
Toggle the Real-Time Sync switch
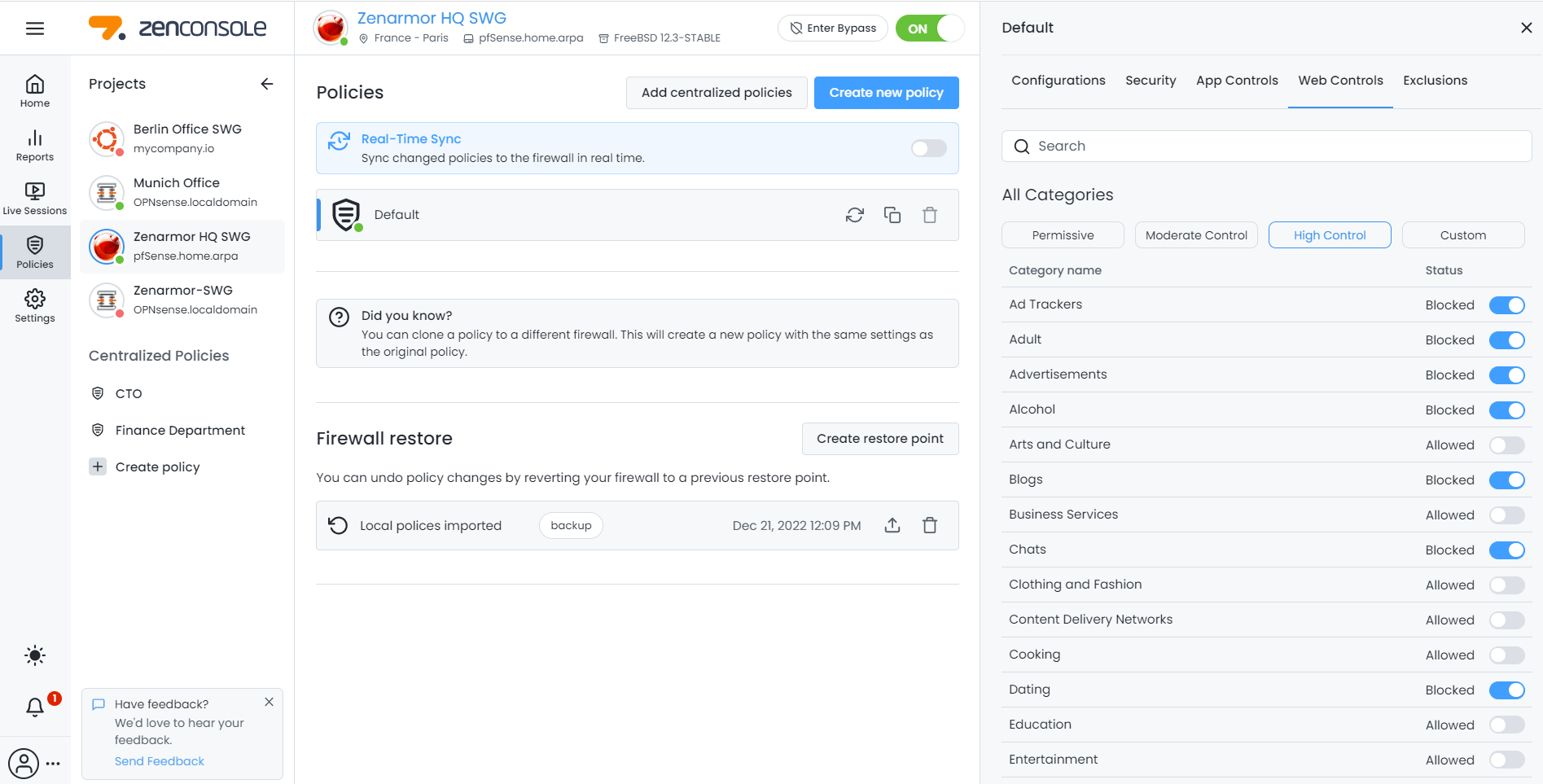click(x=929, y=148)
